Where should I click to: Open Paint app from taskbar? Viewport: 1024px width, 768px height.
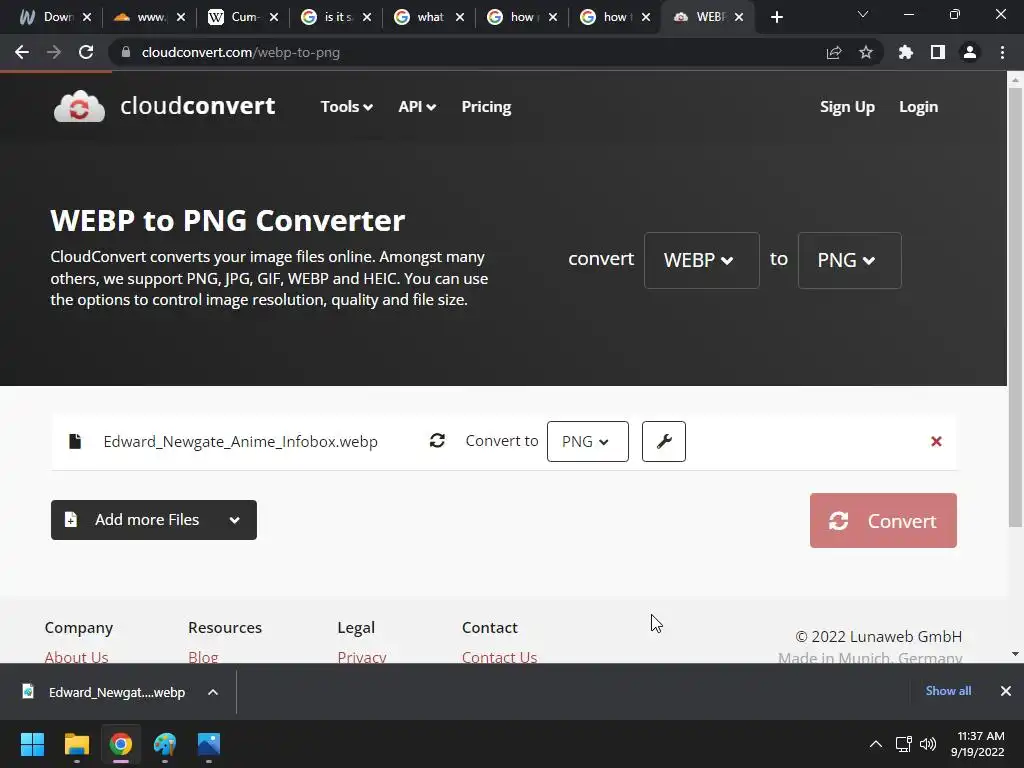coord(165,744)
